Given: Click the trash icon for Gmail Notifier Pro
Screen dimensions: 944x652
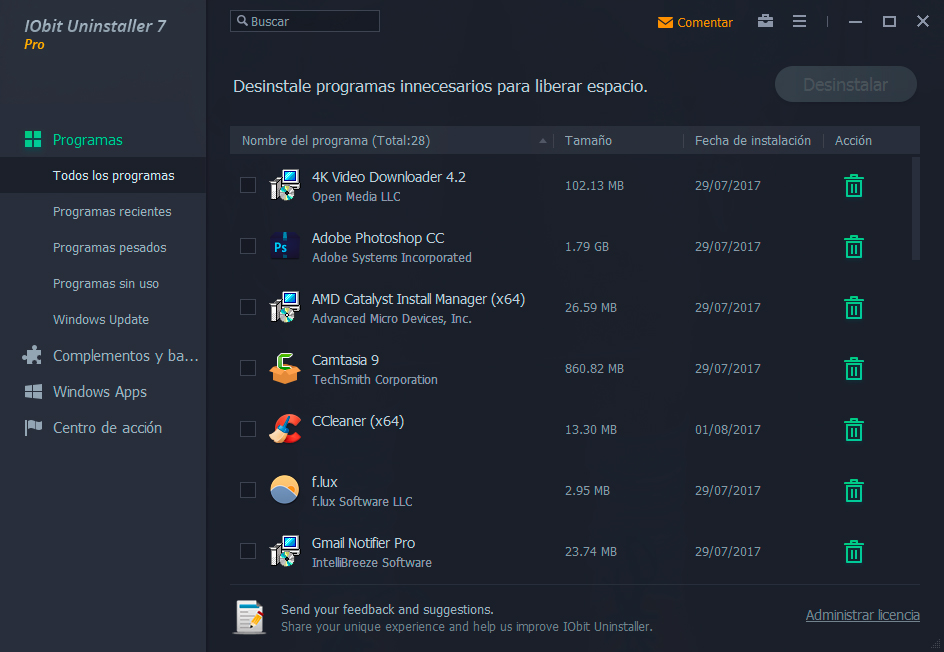Looking at the screenshot, I should pyautogui.click(x=854, y=551).
